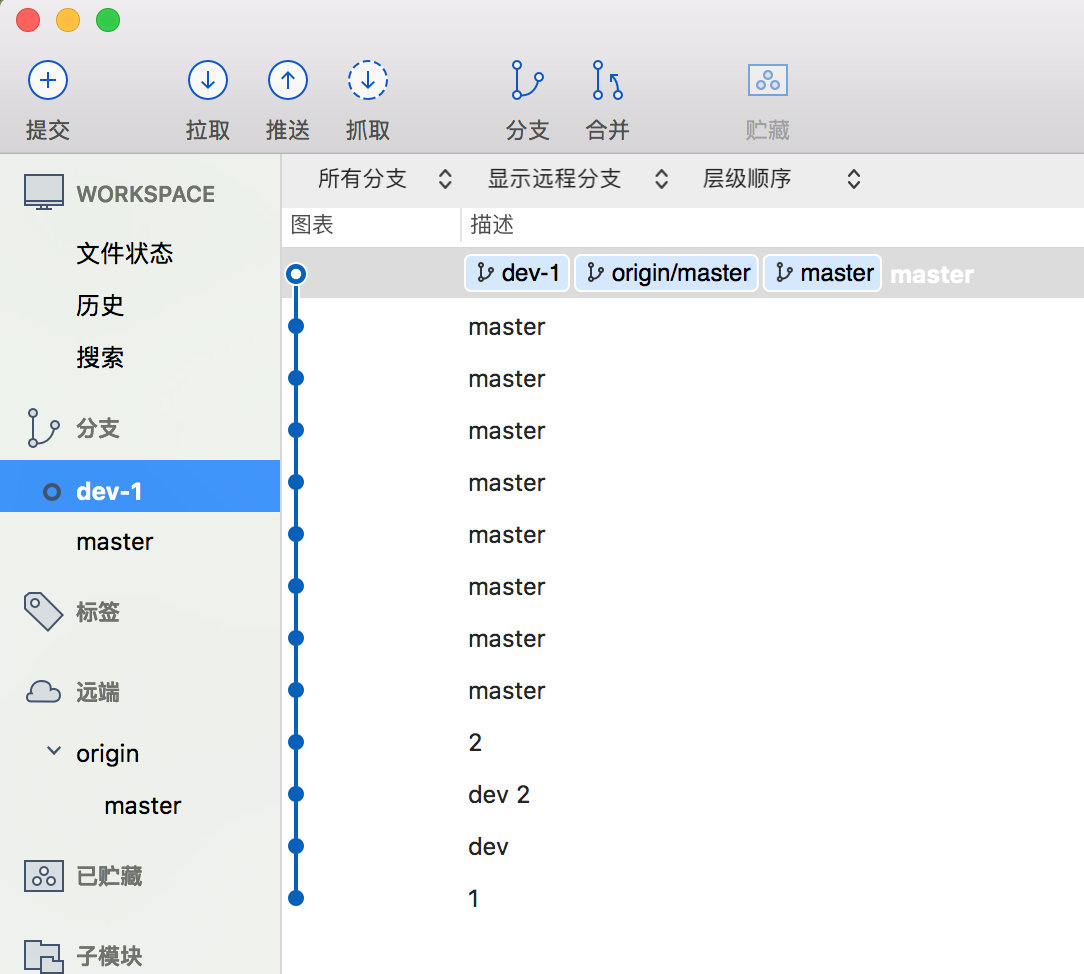Click the 分支 (Branch) toolbar icon
1084x974 pixels.
pos(527,81)
